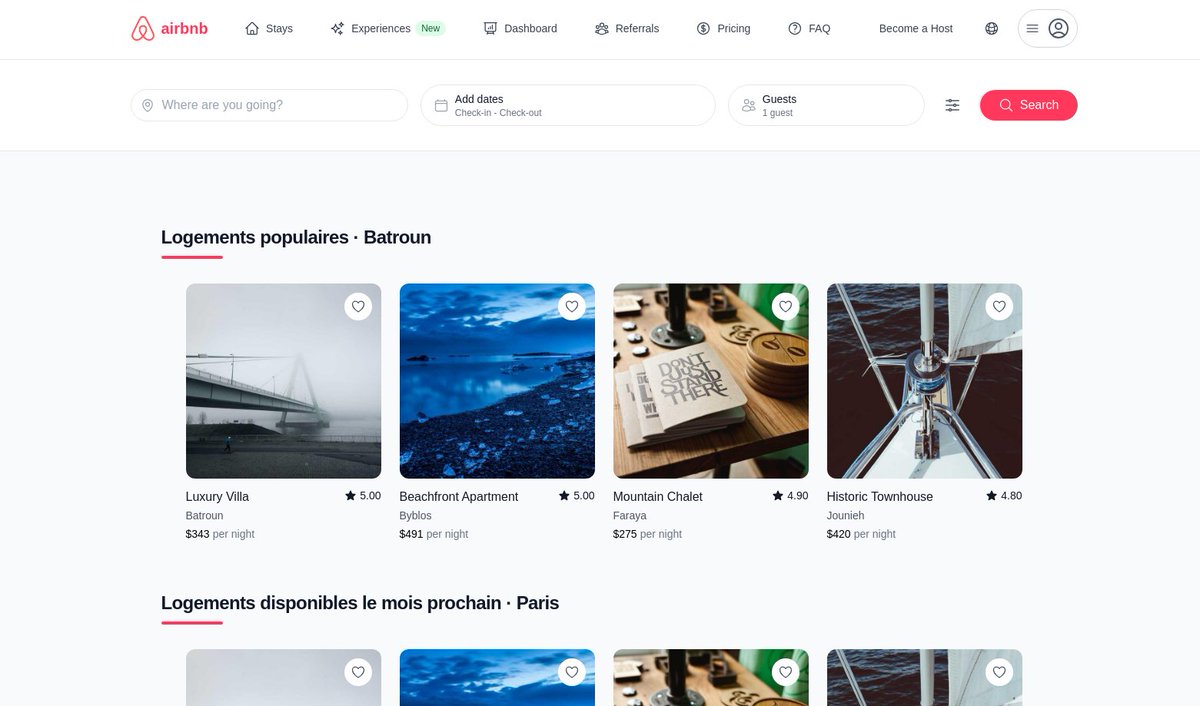This screenshot has width=1200, height=706.
Task: Click the Jounieh location text
Action: [846, 516]
